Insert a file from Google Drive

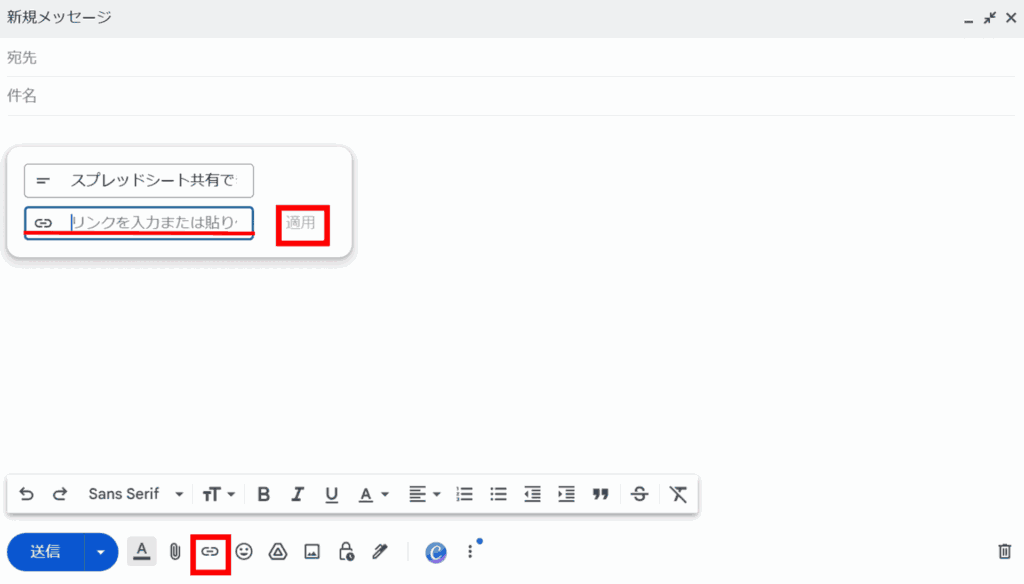(278, 551)
